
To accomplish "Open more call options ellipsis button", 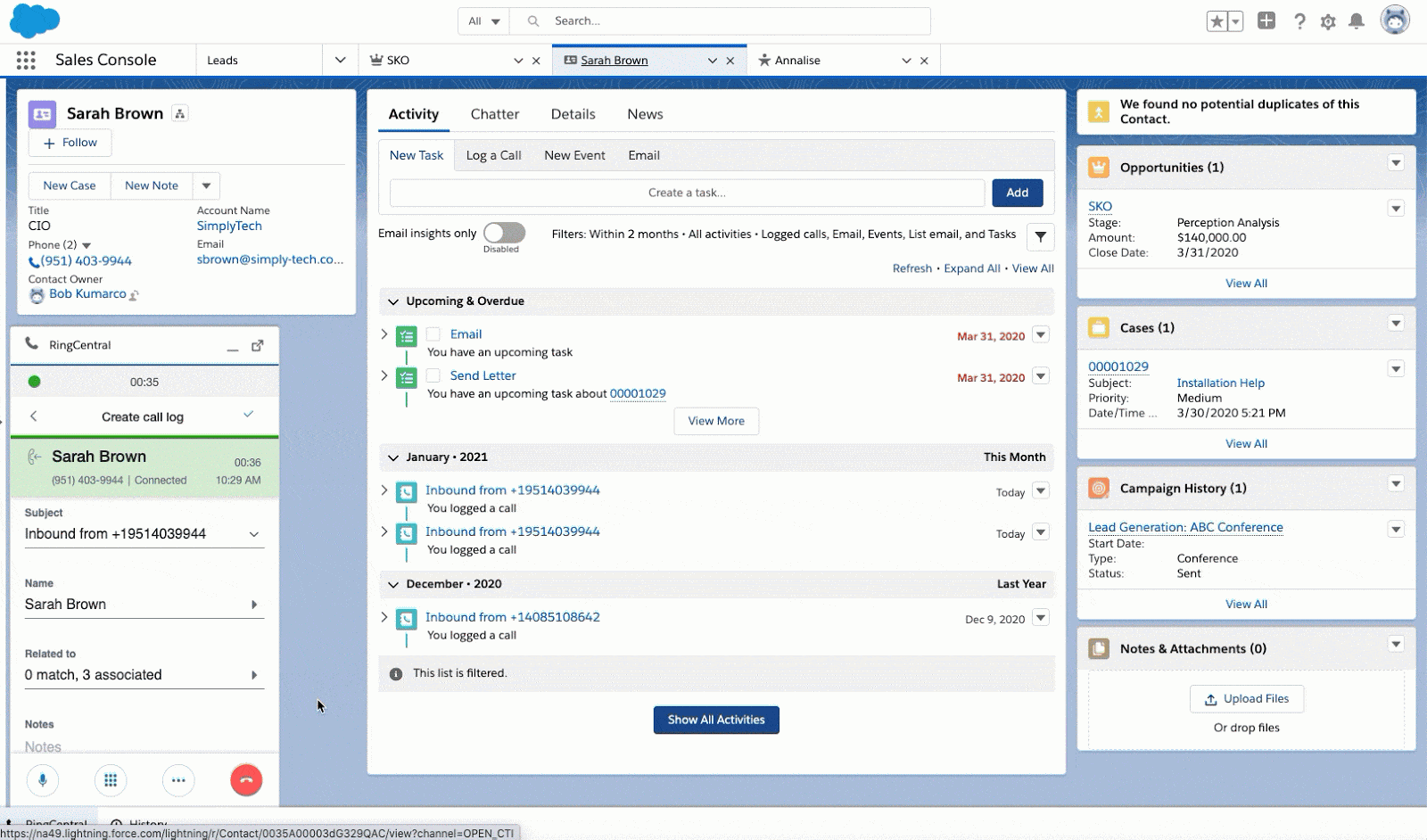I will (x=178, y=780).
